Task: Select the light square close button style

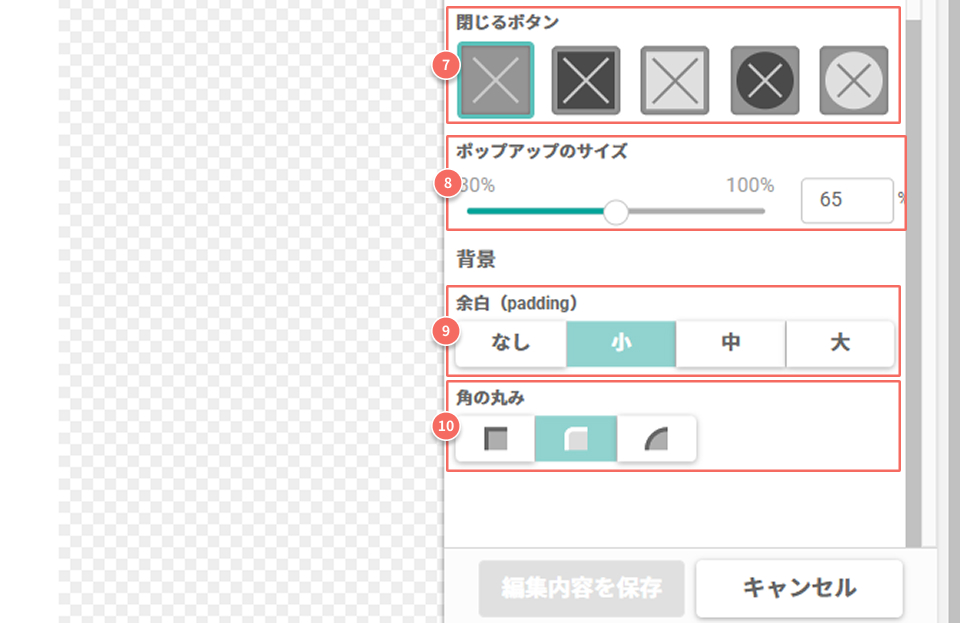Action: point(675,80)
